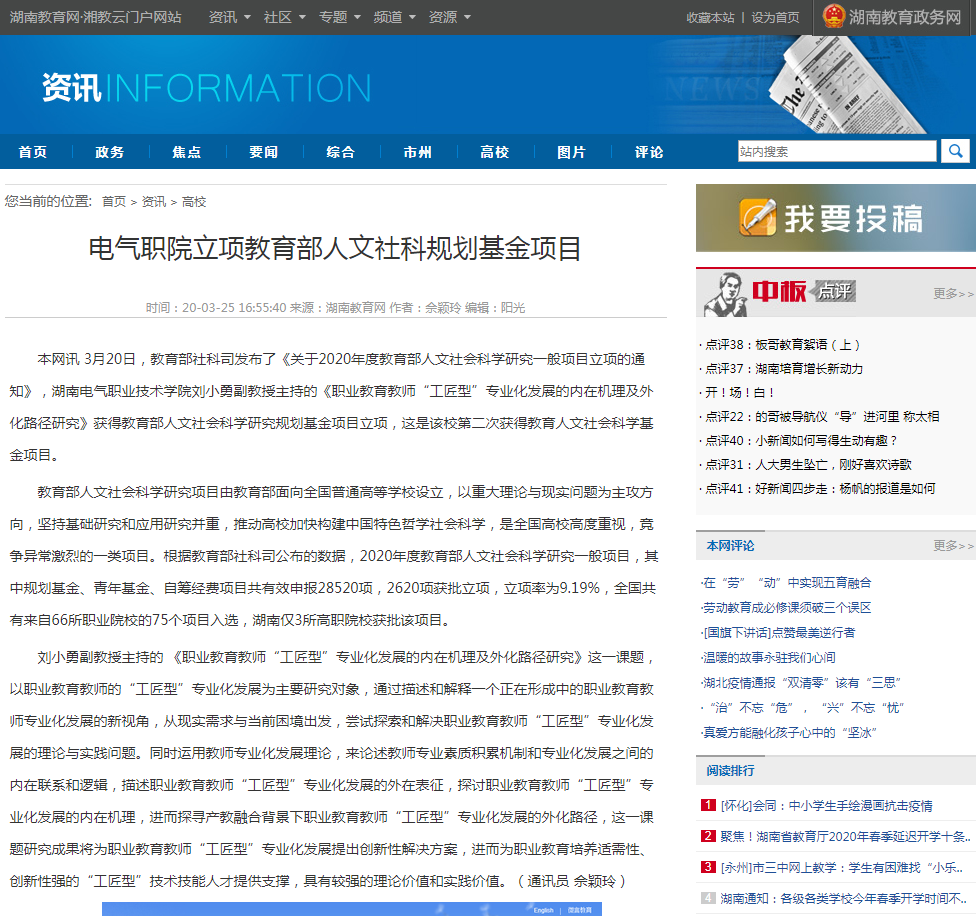
Task: Open 温暖的故事永驻我们心间 link
Action: tap(768, 658)
